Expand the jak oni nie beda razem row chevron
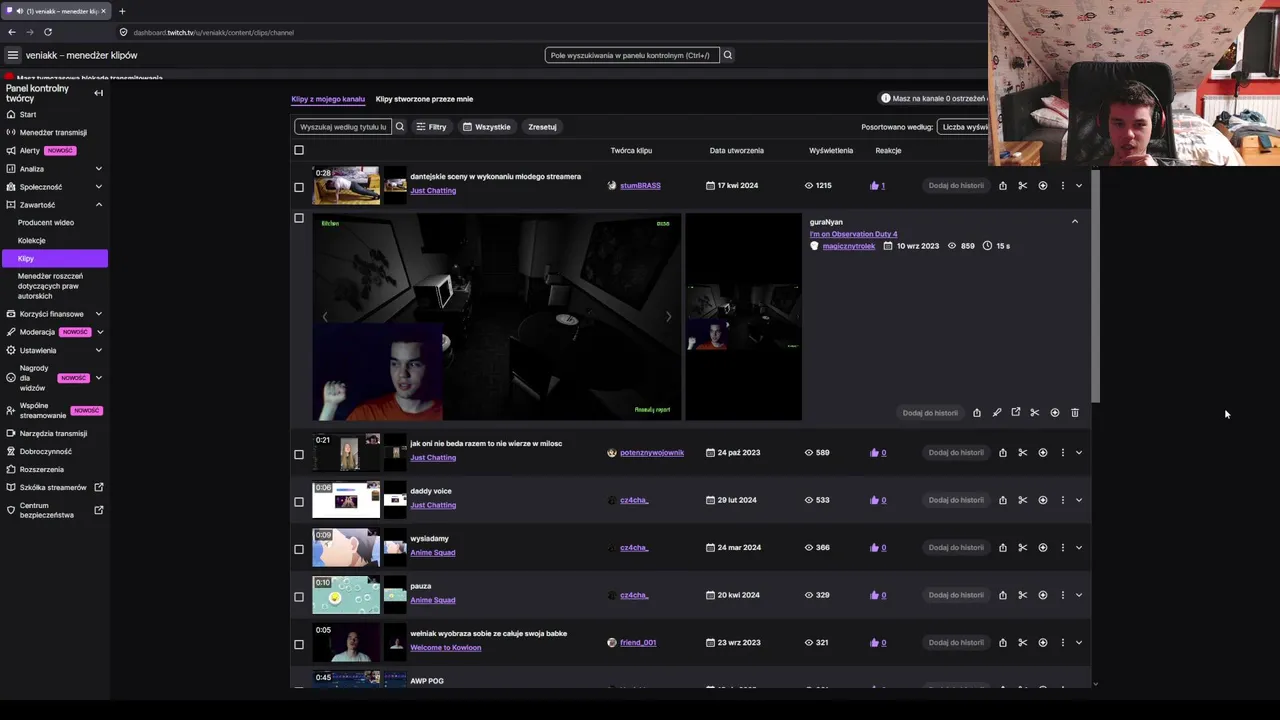This screenshot has width=1280, height=720. [x=1078, y=453]
